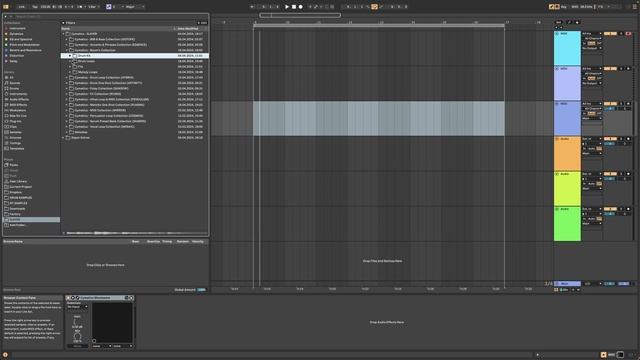This screenshot has height=360, width=640.
Task: Click the cyan MIDI track color header
Action: point(567,48)
